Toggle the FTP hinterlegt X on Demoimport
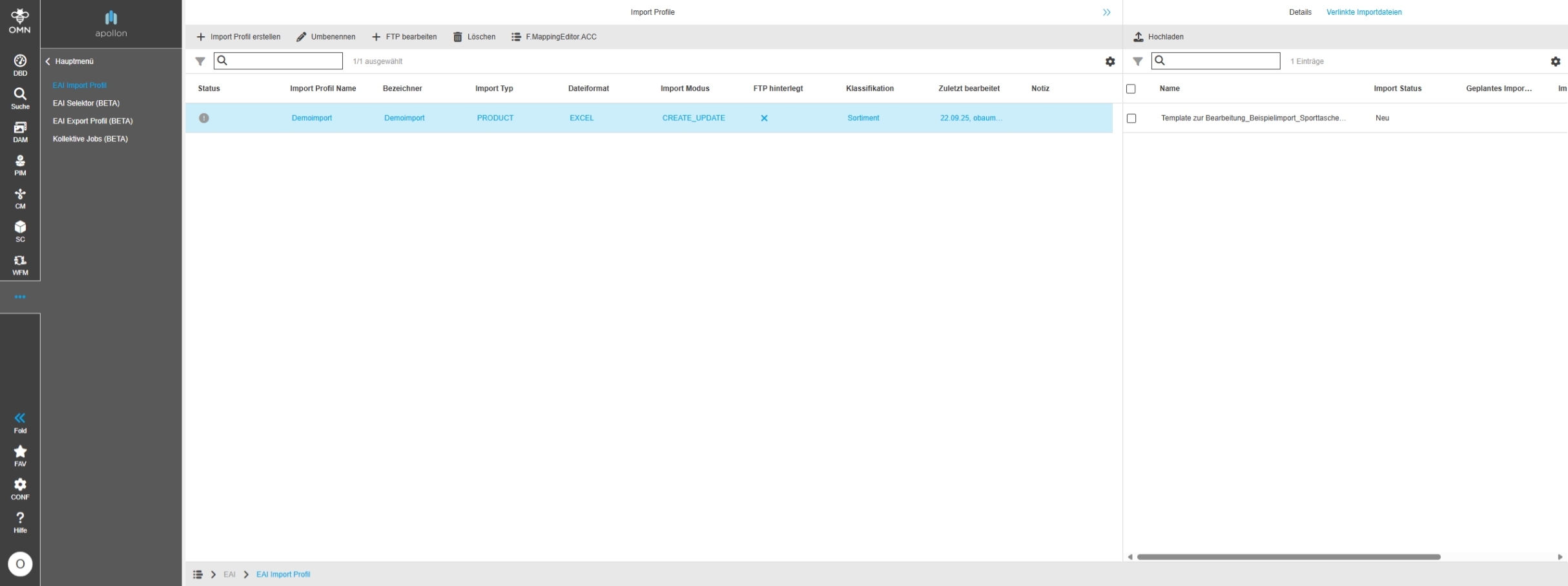Screen dimensions: 1568x586 coord(764,118)
